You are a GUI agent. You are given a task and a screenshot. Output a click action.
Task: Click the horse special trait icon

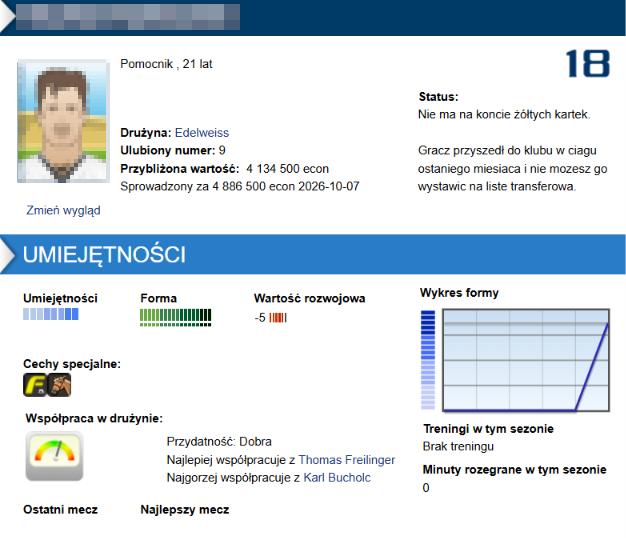coord(59,385)
